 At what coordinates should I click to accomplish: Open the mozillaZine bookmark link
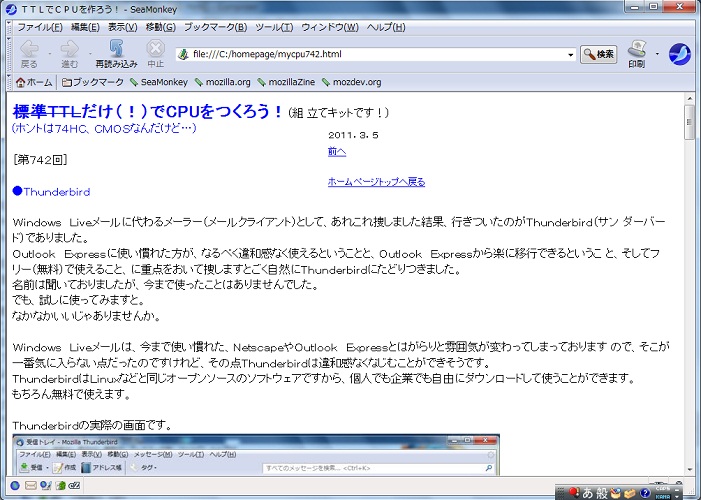[x=286, y=82]
